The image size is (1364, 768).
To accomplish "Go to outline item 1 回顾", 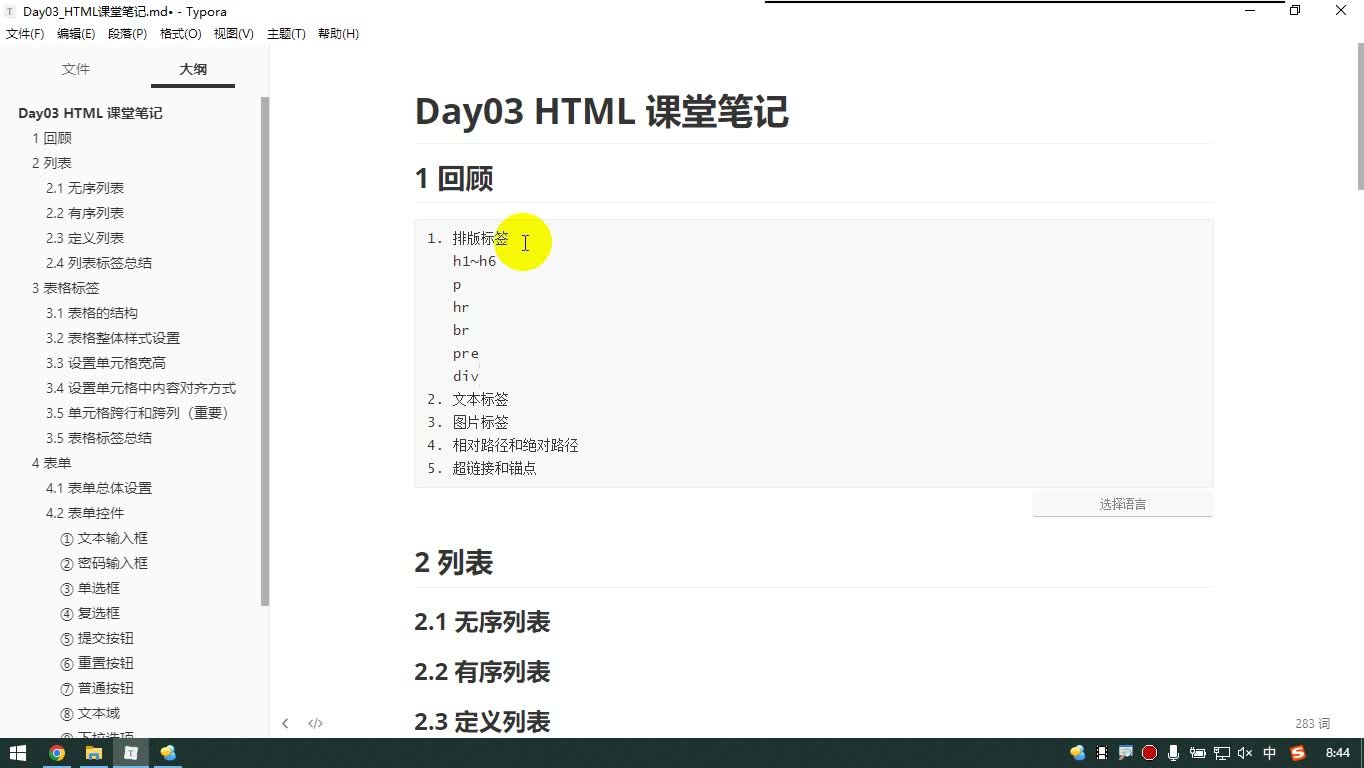I will click(x=52, y=138).
